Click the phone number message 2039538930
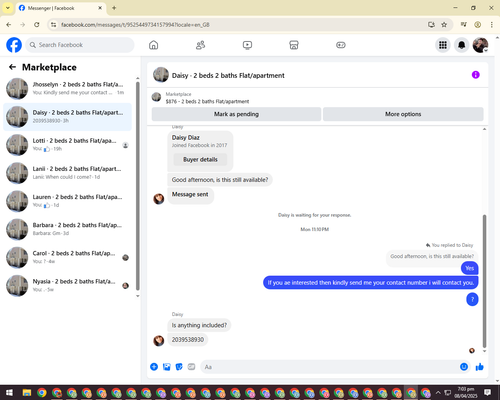Image resolution: width=500 pixels, height=400 pixels. click(x=188, y=340)
